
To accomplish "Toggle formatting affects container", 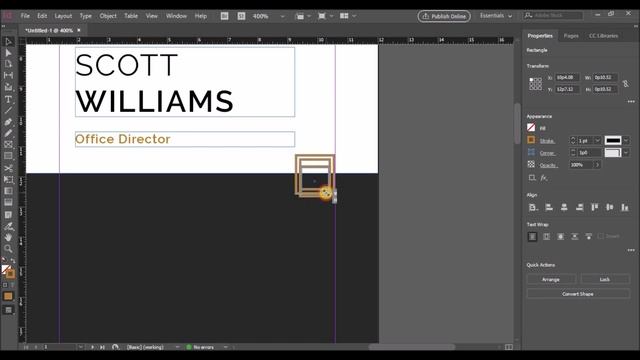I will pos(5,285).
